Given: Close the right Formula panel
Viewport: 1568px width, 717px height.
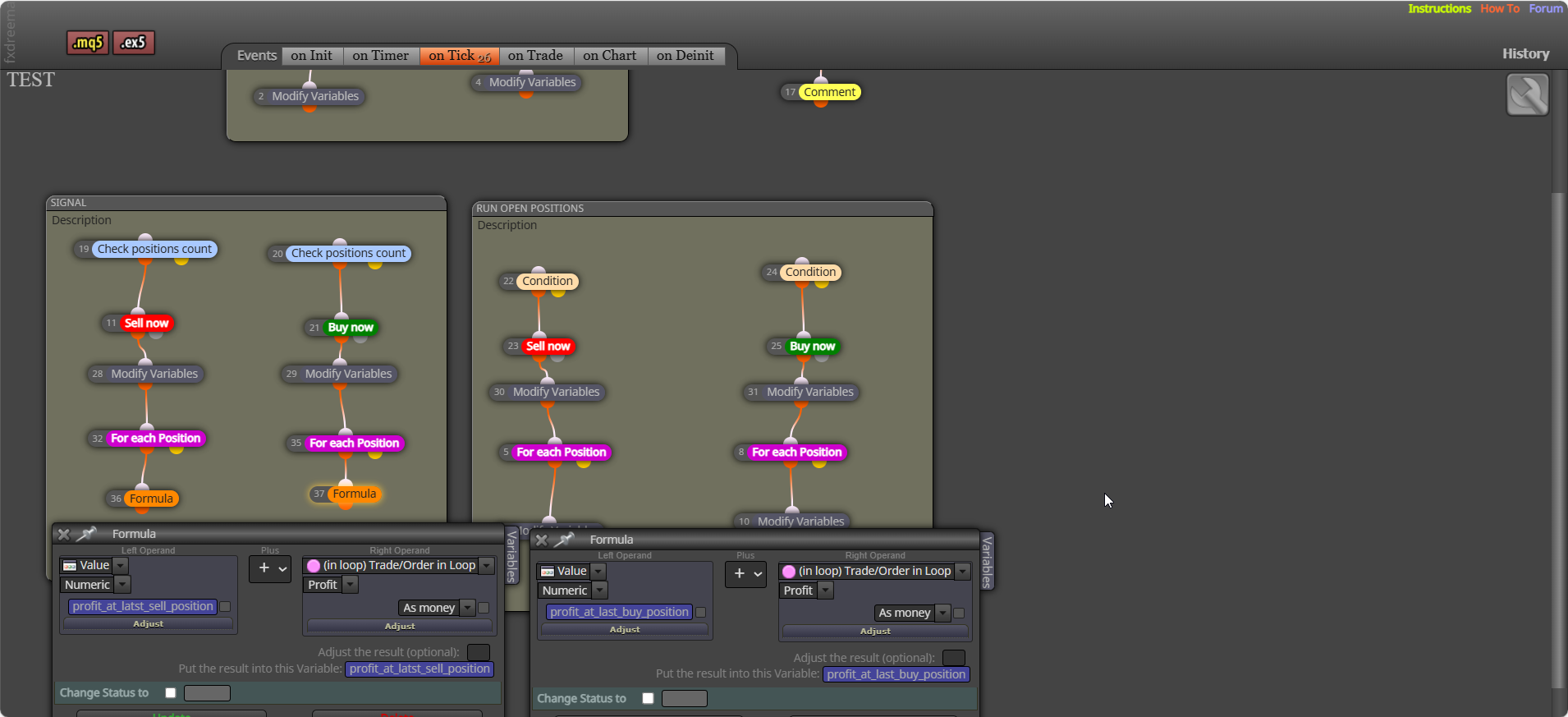Looking at the screenshot, I should pos(542,540).
